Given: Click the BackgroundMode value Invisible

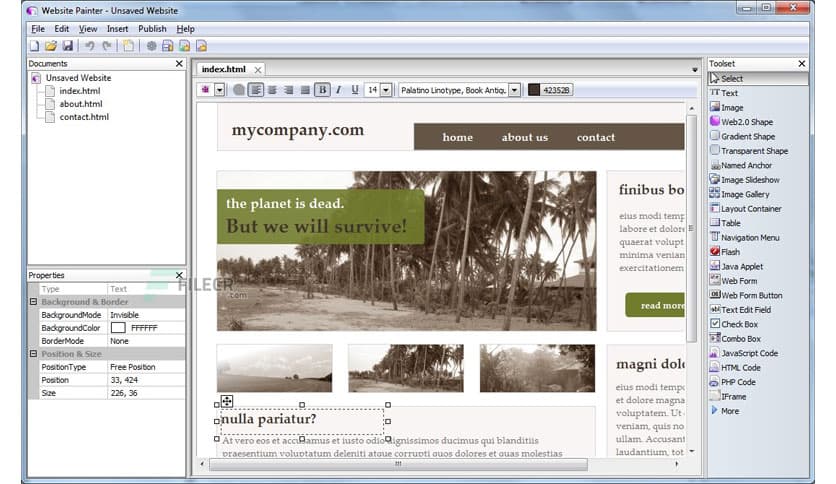Looking at the screenshot, I should pyautogui.click(x=146, y=315).
